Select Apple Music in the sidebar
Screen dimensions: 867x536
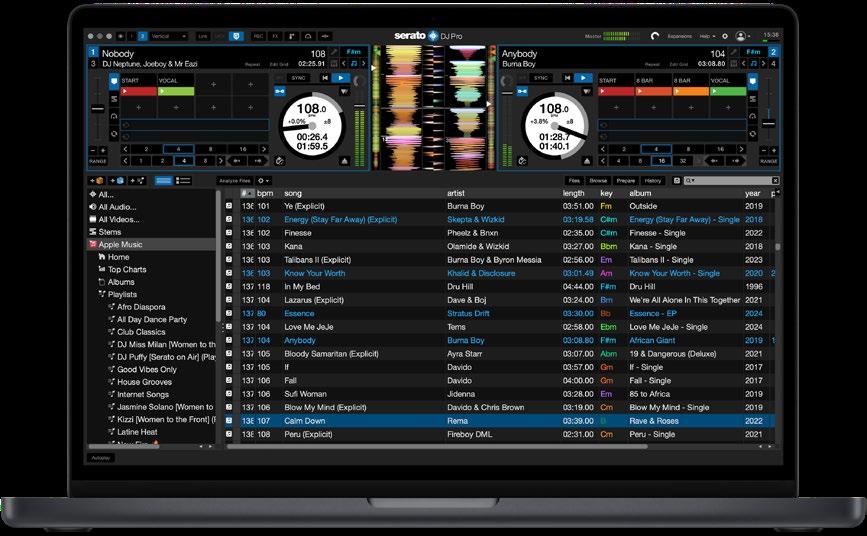(x=152, y=244)
